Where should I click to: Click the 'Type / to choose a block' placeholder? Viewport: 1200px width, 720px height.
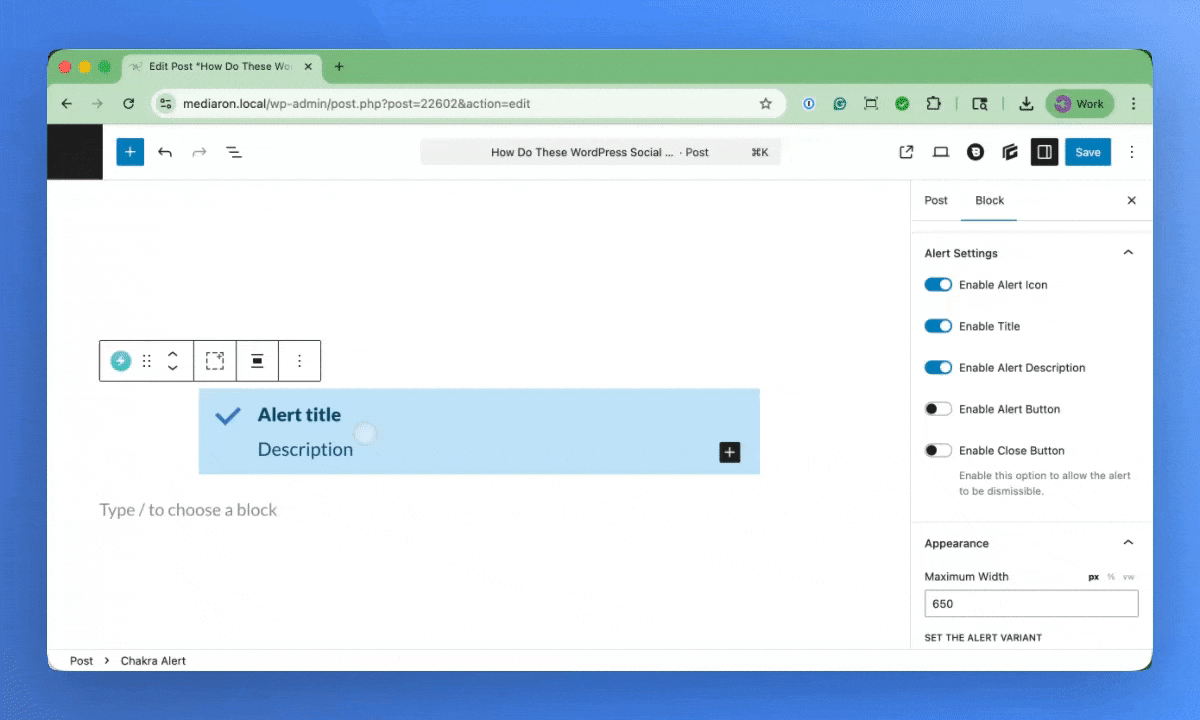[x=188, y=510]
